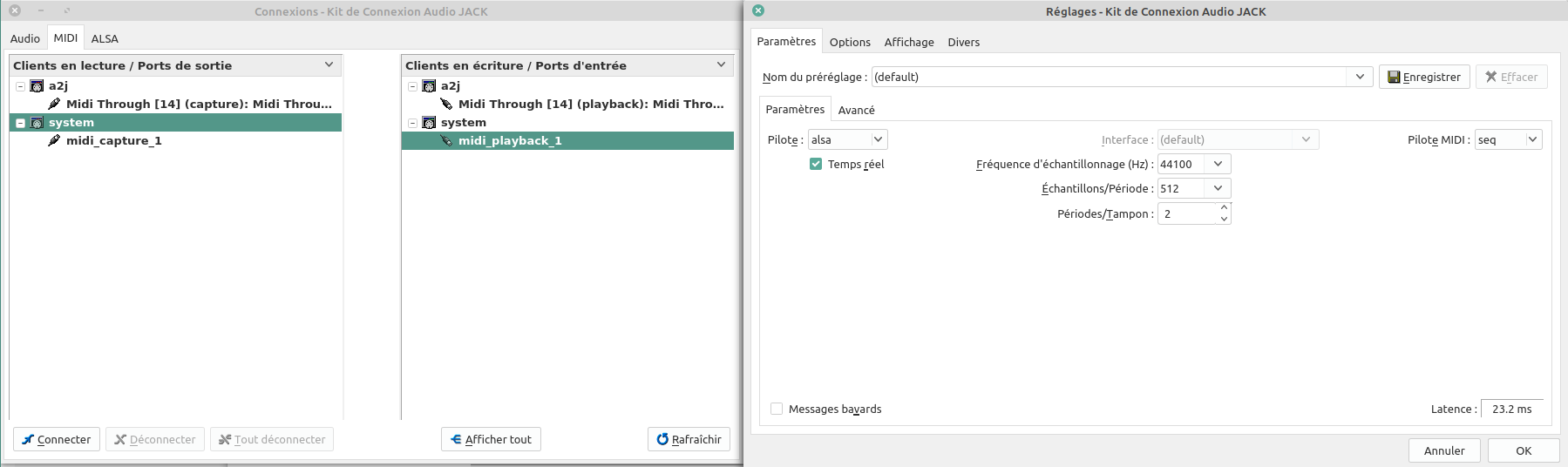Select the inner Paramètres sub-tab
Image resolution: width=1568 pixels, height=467 pixels.
click(795, 109)
